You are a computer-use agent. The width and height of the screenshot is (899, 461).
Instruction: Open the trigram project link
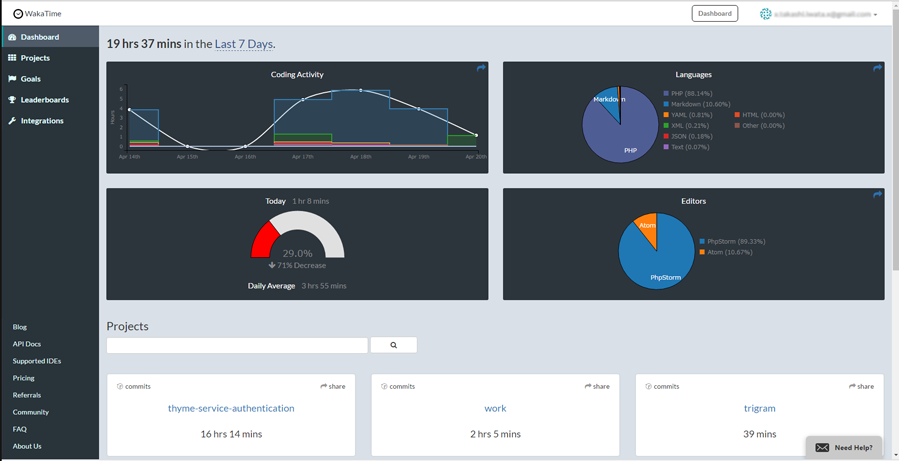pyautogui.click(x=760, y=408)
